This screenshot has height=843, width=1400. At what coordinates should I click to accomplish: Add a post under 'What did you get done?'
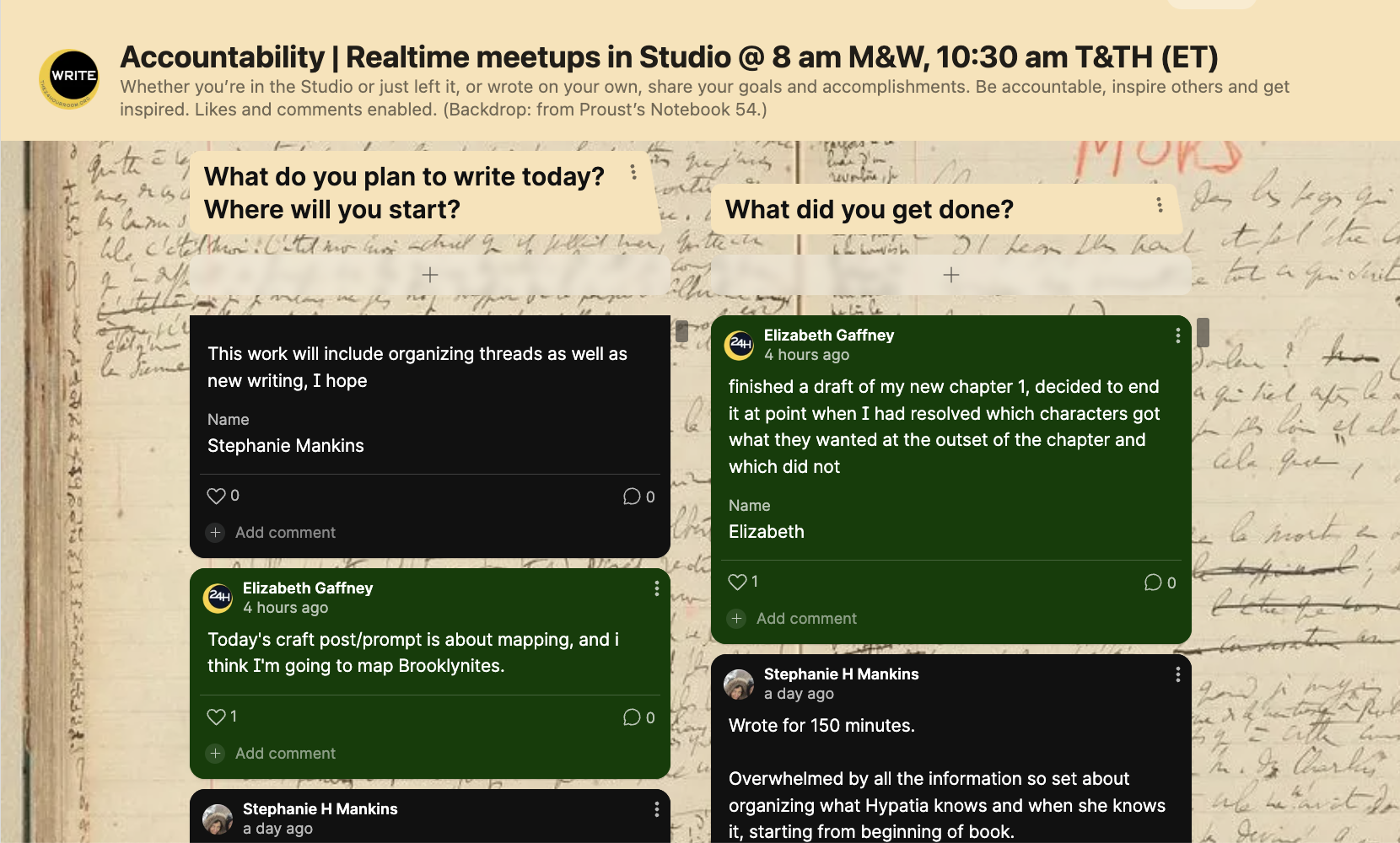[x=951, y=275]
